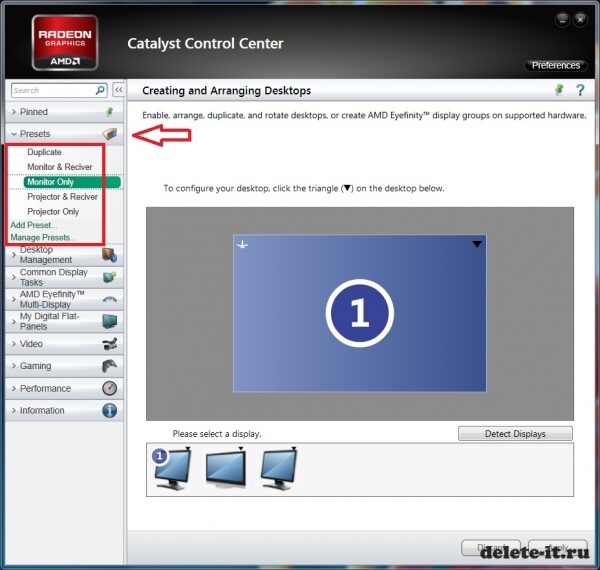This screenshot has height=570, width=600.
Task: Click the My Digital Flat-Panels monitor icon
Action: [110, 321]
